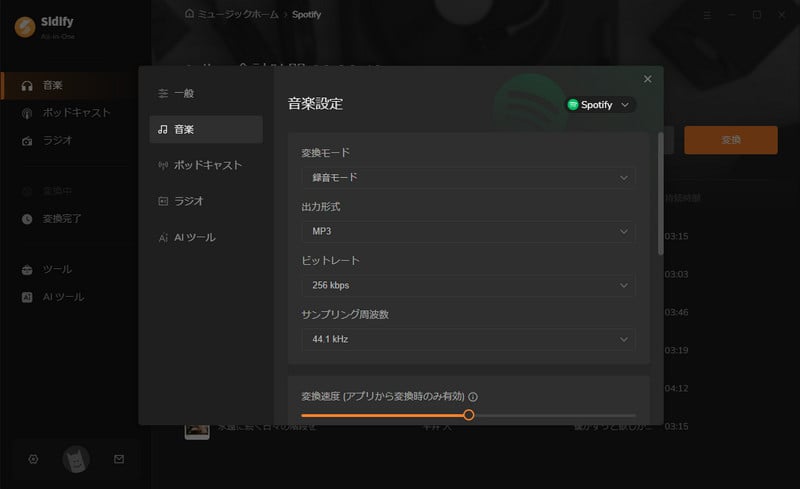Click the 03:46 track duration
The width and height of the screenshot is (800, 489).
[677, 312]
